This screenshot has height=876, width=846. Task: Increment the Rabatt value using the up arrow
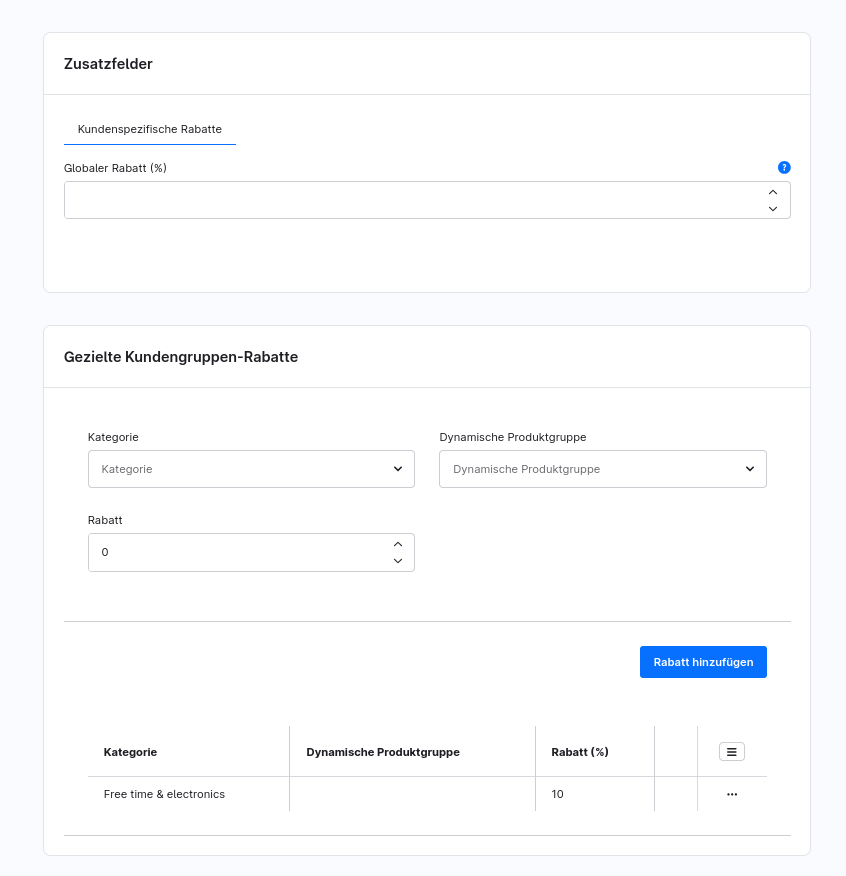pos(397,544)
